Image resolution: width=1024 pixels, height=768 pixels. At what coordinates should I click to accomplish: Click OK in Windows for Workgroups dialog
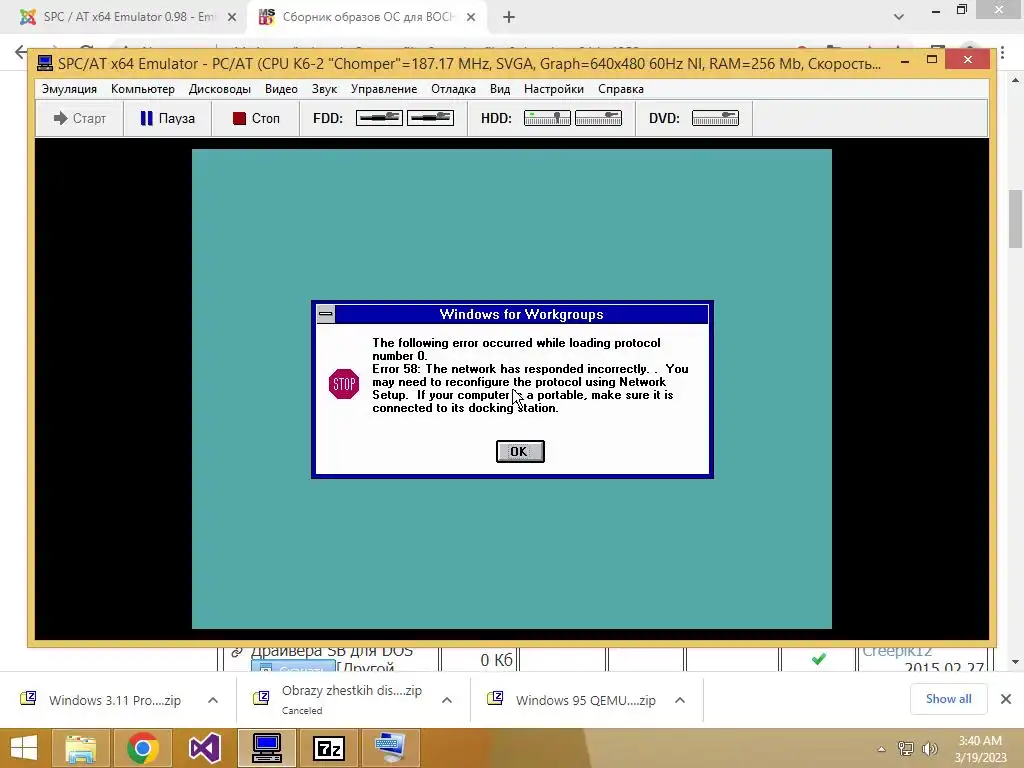click(x=520, y=451)
